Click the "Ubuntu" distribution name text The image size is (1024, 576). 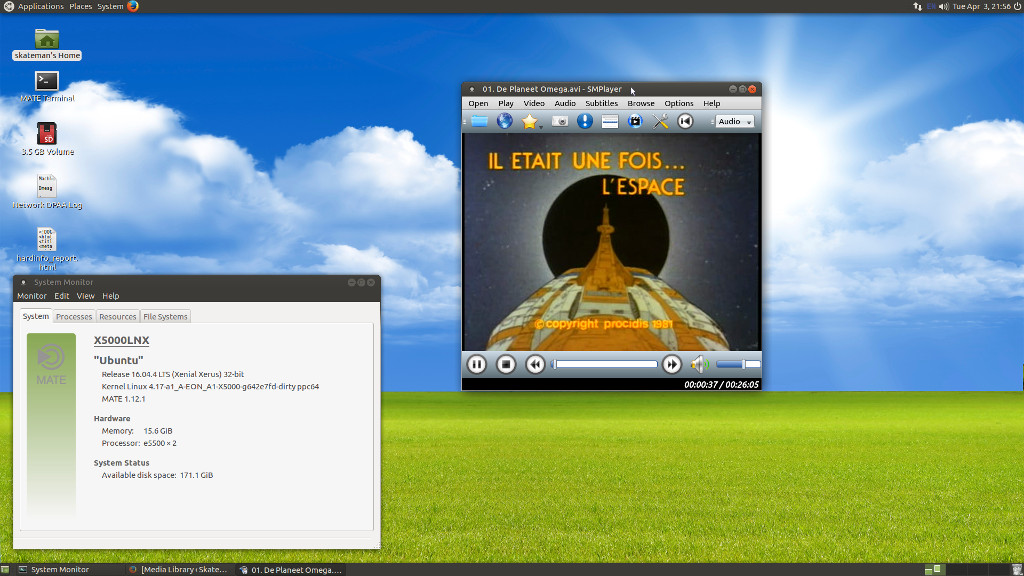[118, 360]
